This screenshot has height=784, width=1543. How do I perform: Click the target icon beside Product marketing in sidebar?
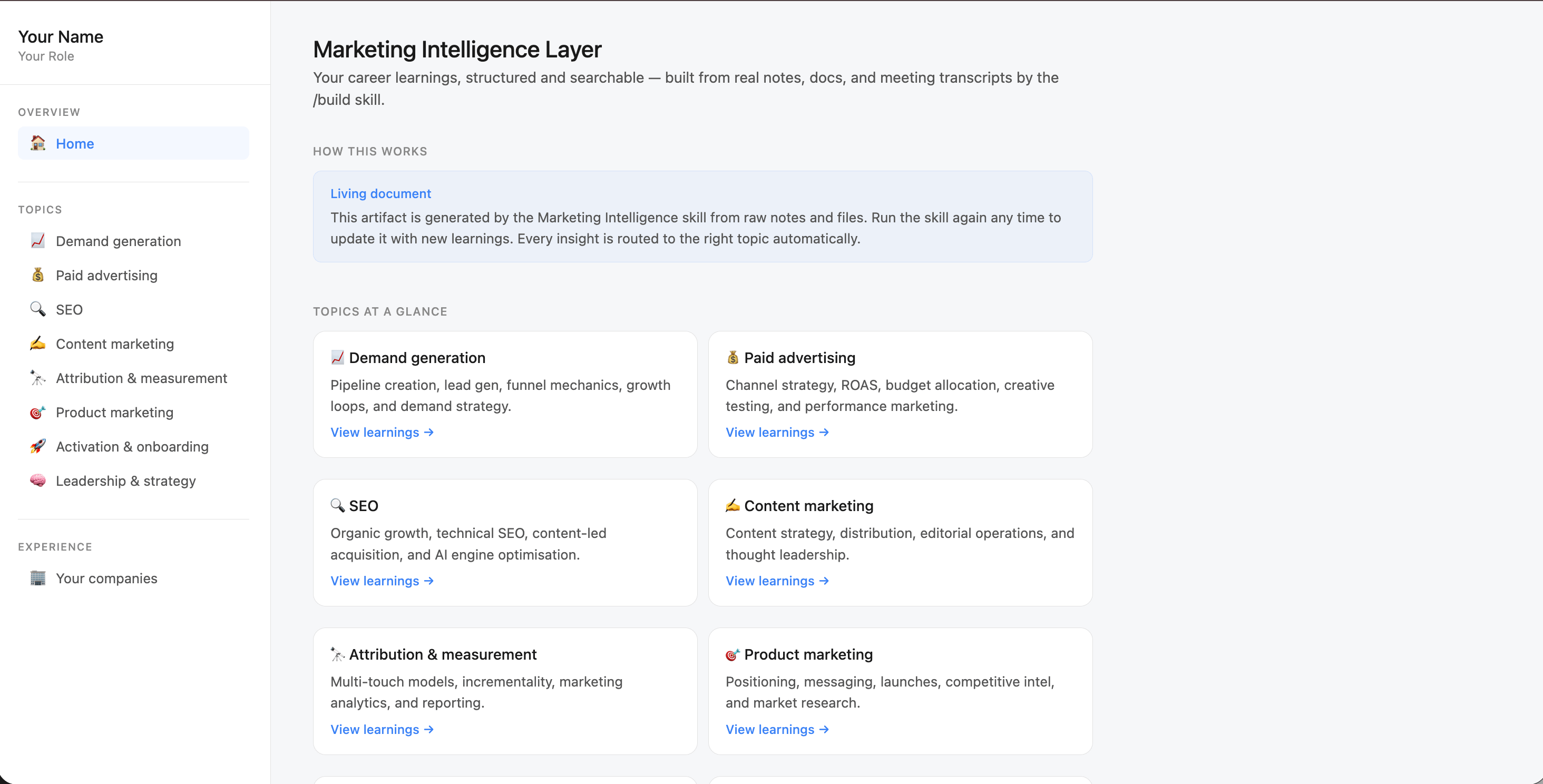[38, 412]
